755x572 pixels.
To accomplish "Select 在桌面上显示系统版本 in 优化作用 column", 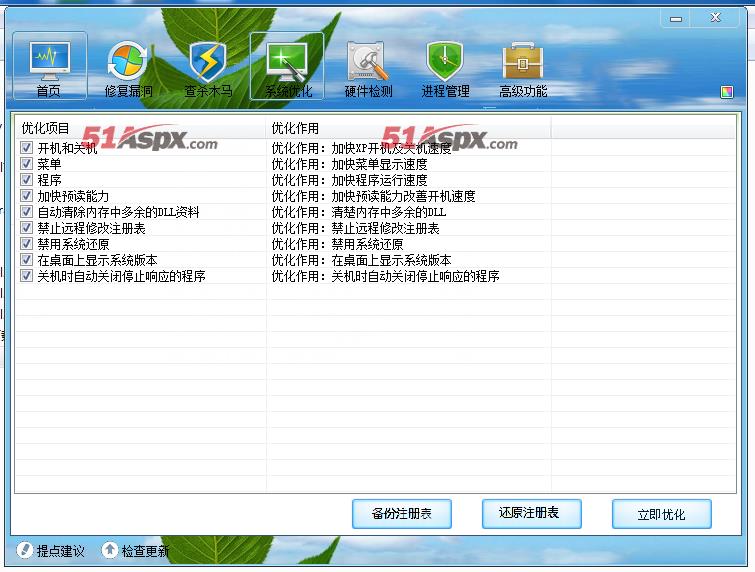I will 391,260.
